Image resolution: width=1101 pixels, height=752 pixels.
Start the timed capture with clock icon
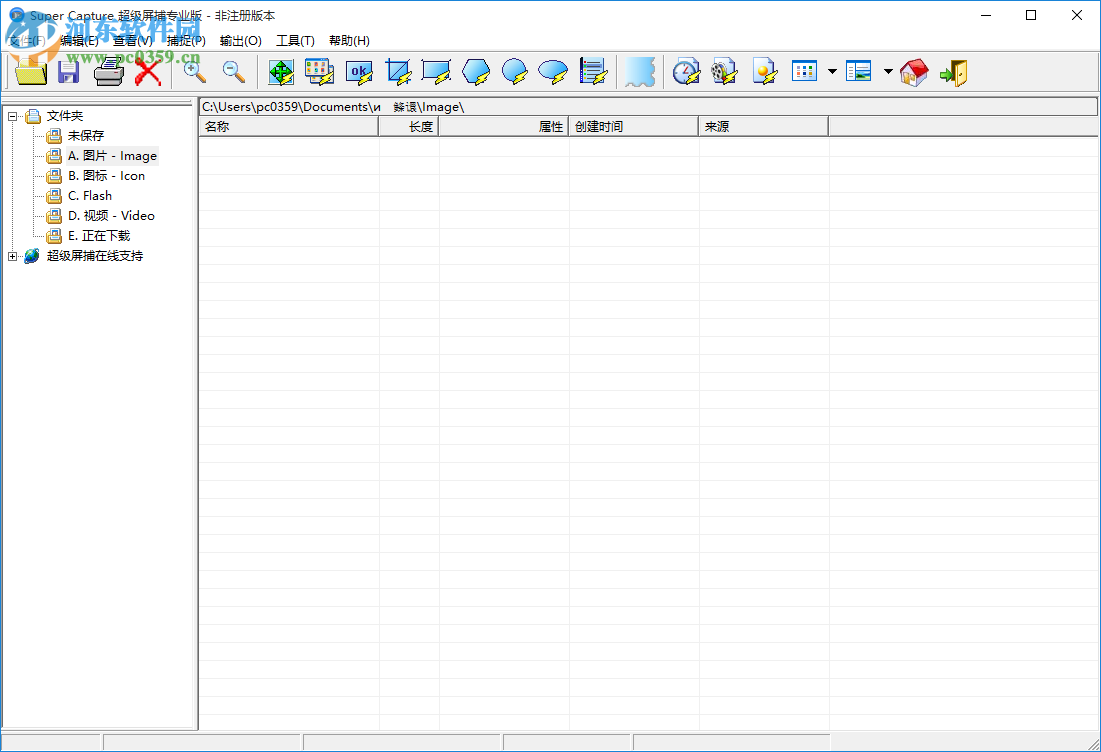click(686, 71)
